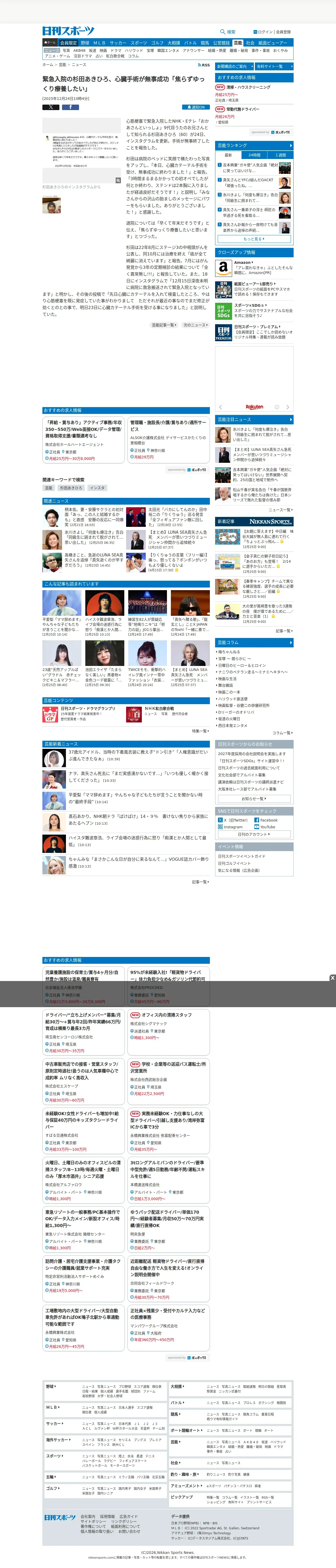Open 特集一覧 link

tap(200, 731)
